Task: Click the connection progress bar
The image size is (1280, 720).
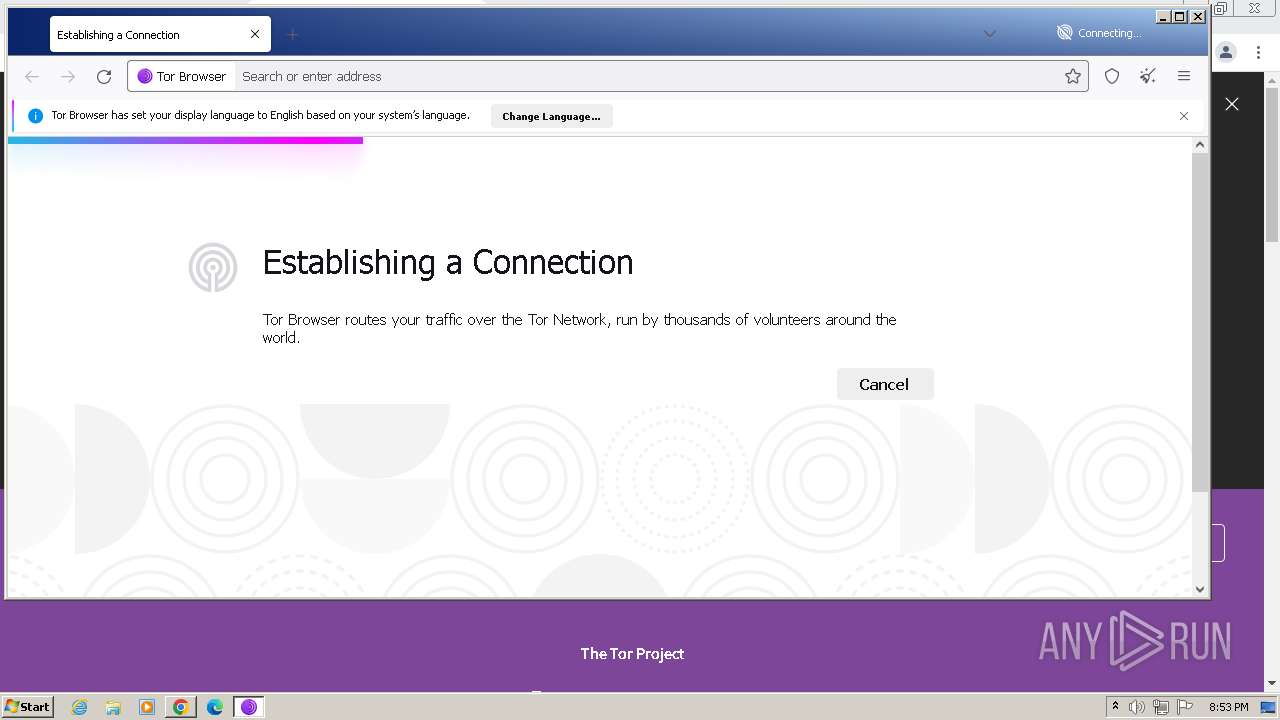Action: click(185, 141)
